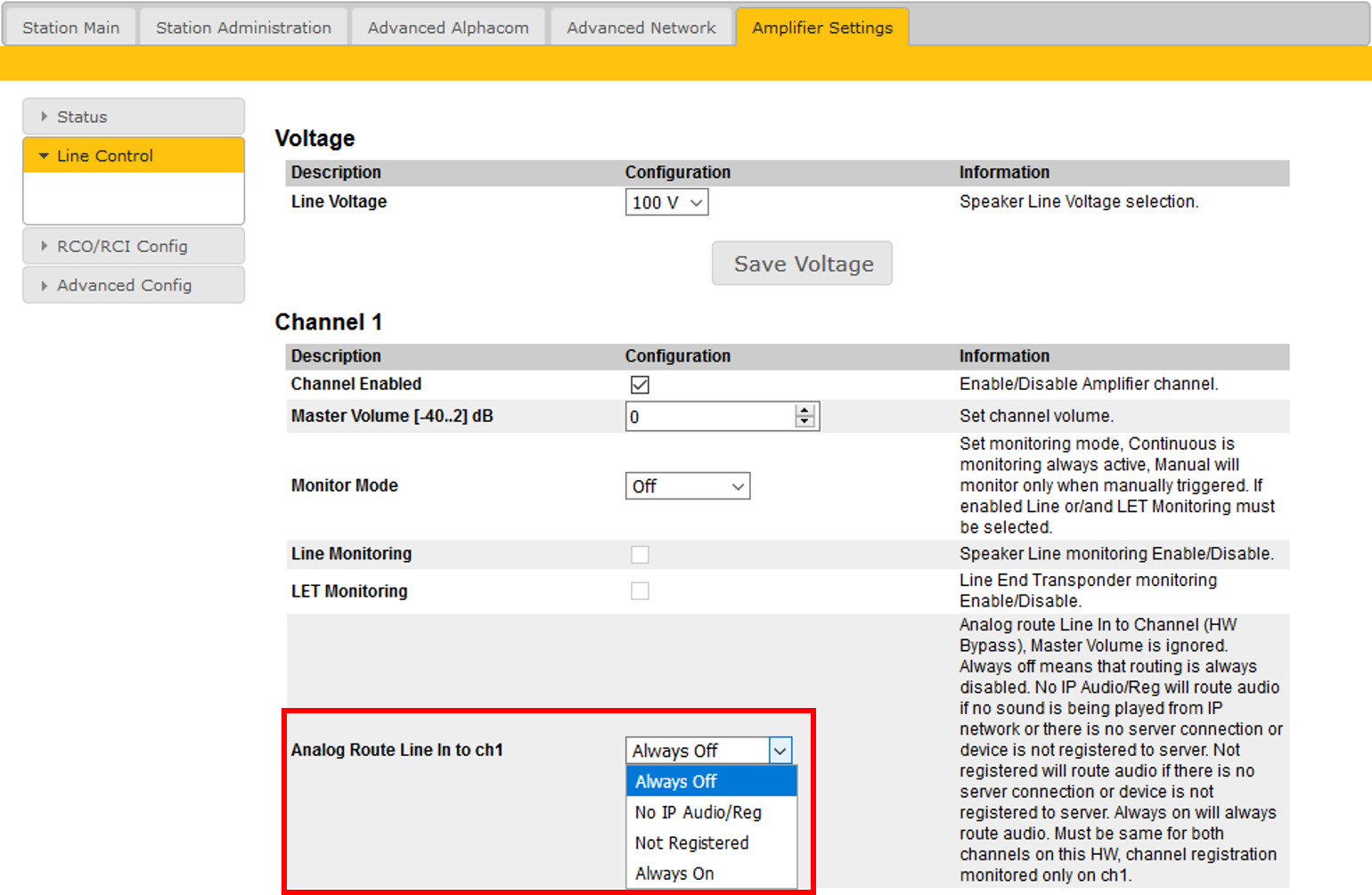
Task: Select the Amplifier Settings tab
Action: click(821, 28)
